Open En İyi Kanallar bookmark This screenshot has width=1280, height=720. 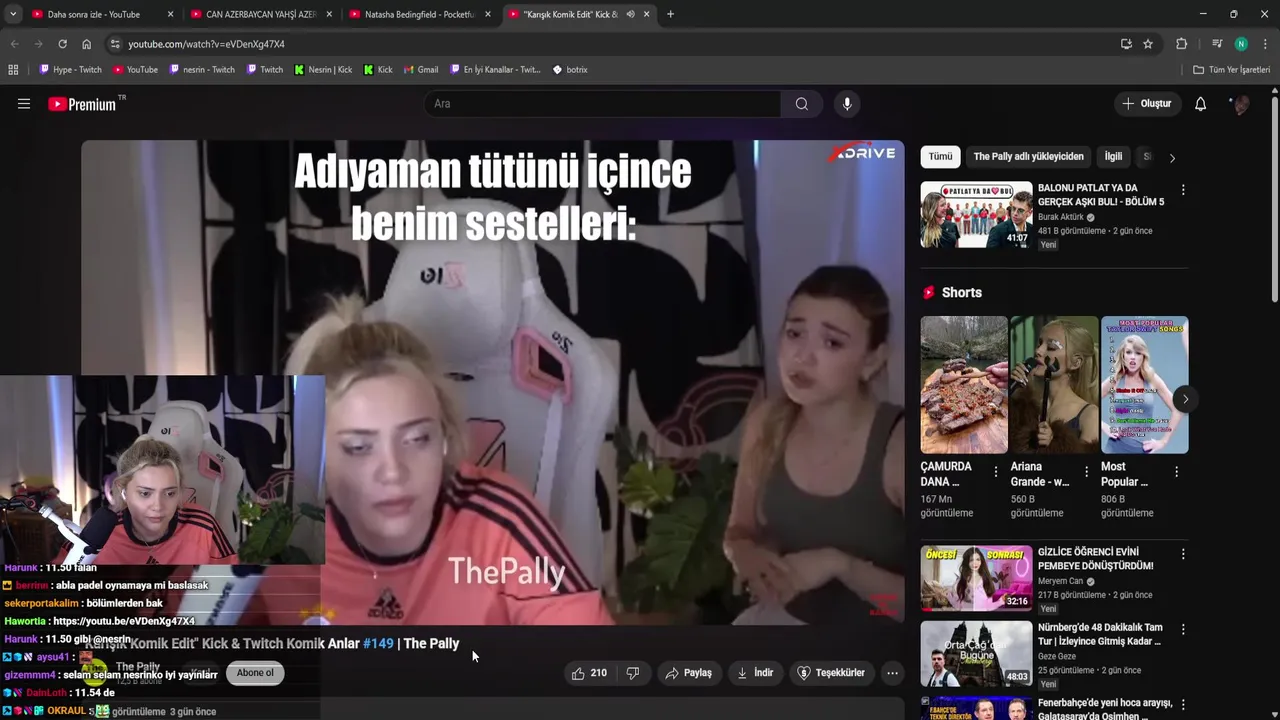495,70
